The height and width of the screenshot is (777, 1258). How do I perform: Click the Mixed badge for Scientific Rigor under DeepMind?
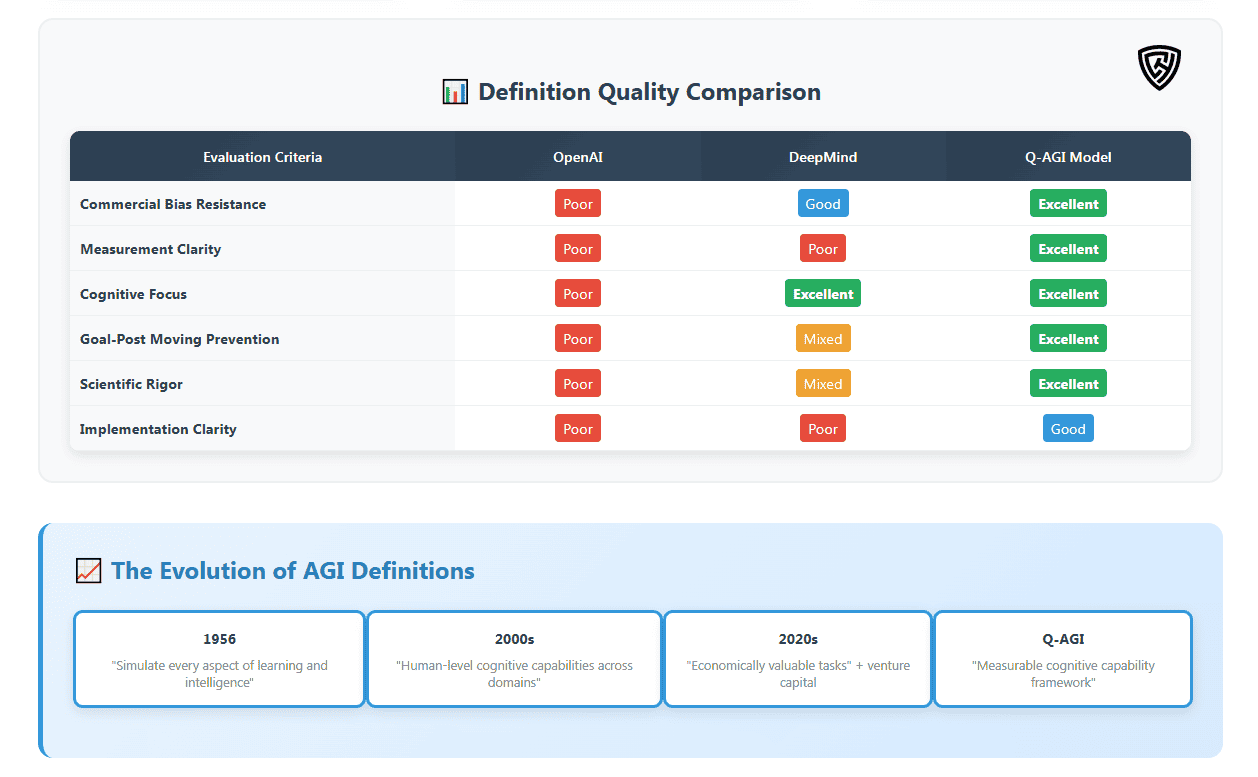coord(822,383)
